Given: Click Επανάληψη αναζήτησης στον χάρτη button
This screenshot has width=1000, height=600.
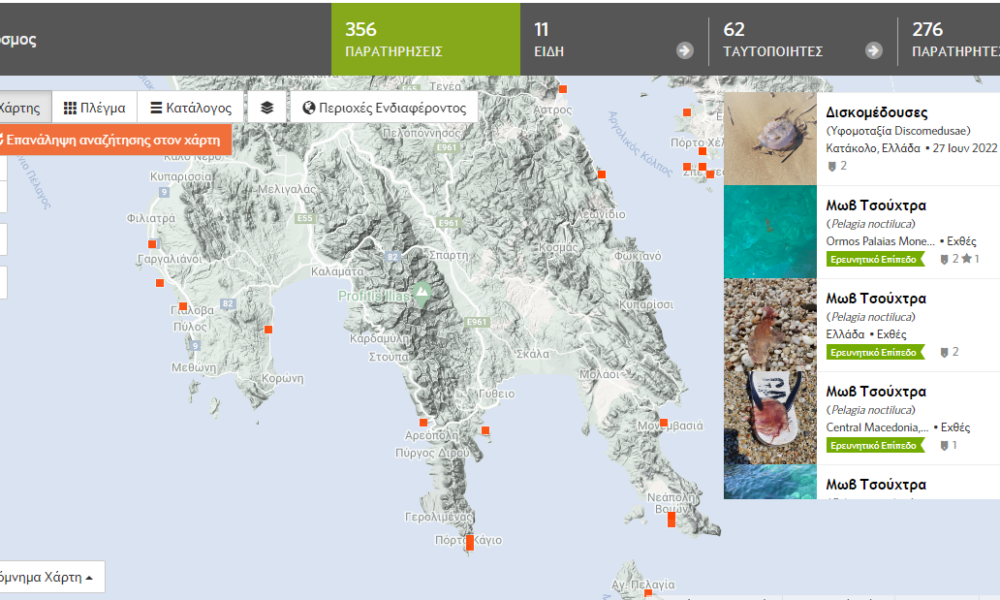Looking at the screenshot, I should tap(114, 140).
